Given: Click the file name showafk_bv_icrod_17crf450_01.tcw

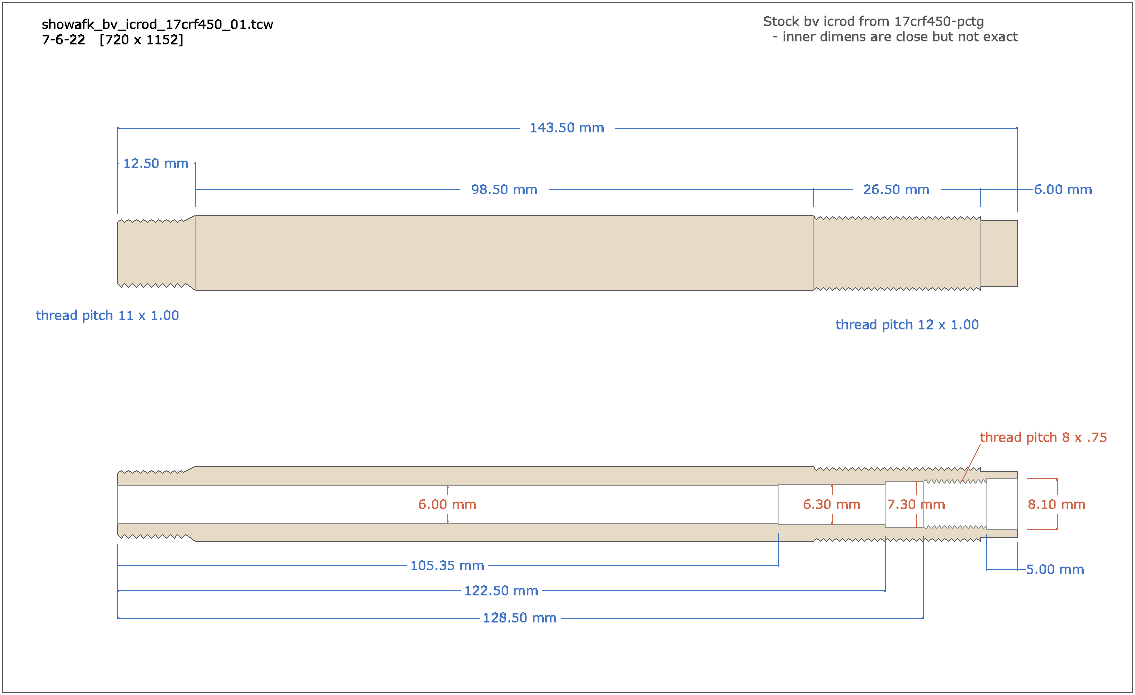Looking at the screenshot, I should point(157,24).
